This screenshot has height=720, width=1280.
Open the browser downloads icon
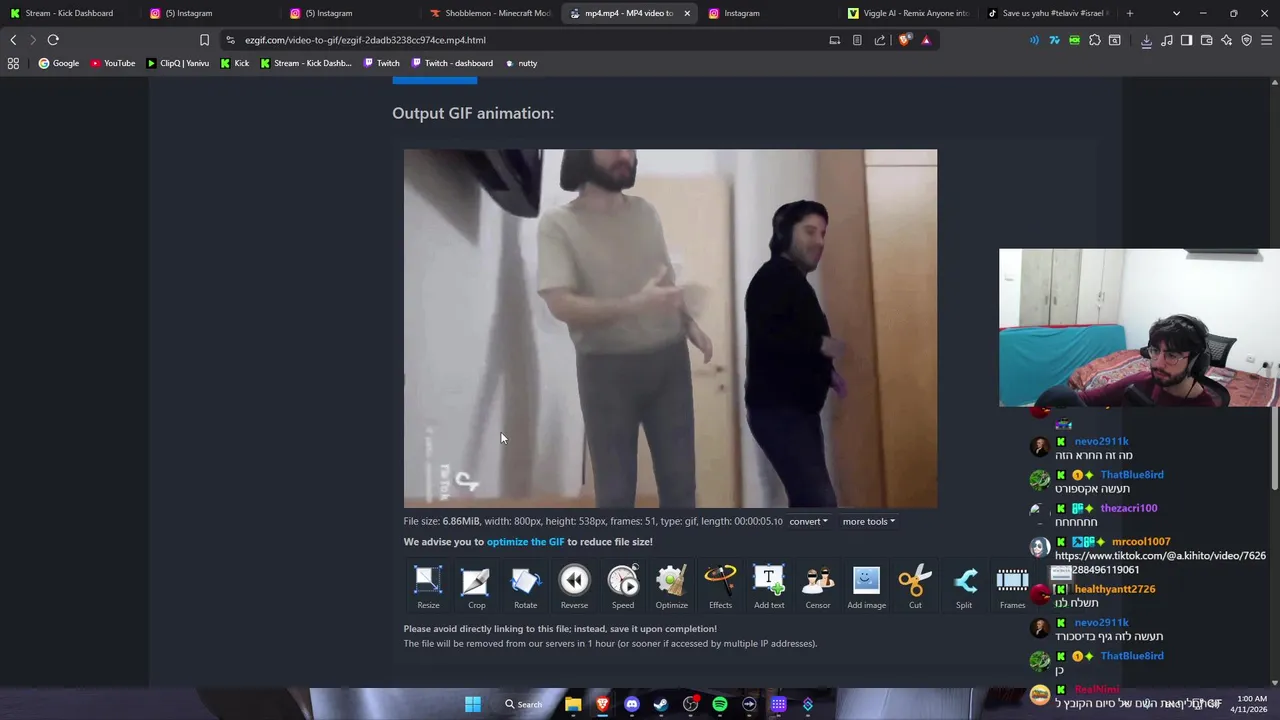(x=1146, y=40)
